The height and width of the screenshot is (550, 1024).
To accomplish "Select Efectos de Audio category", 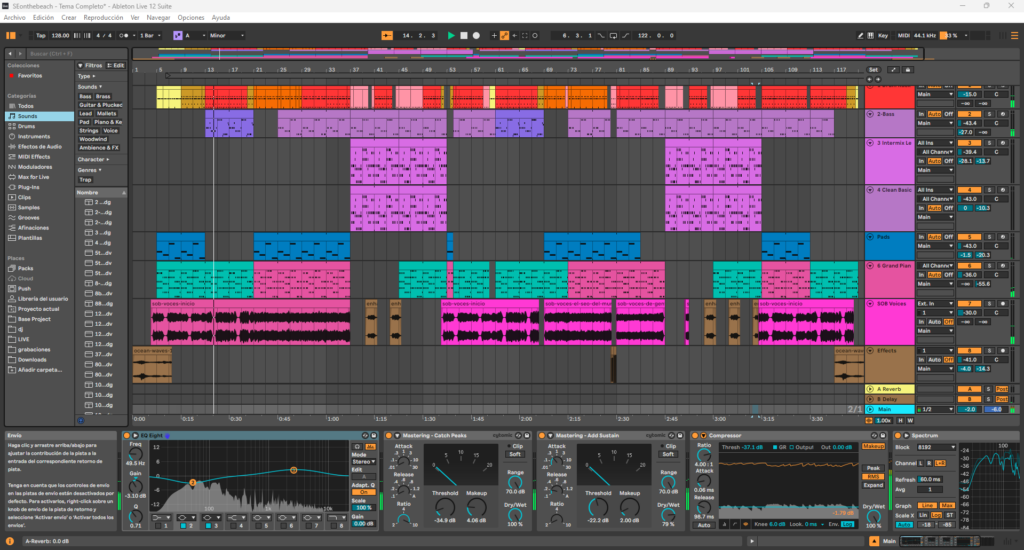I will tap(39, 146).
